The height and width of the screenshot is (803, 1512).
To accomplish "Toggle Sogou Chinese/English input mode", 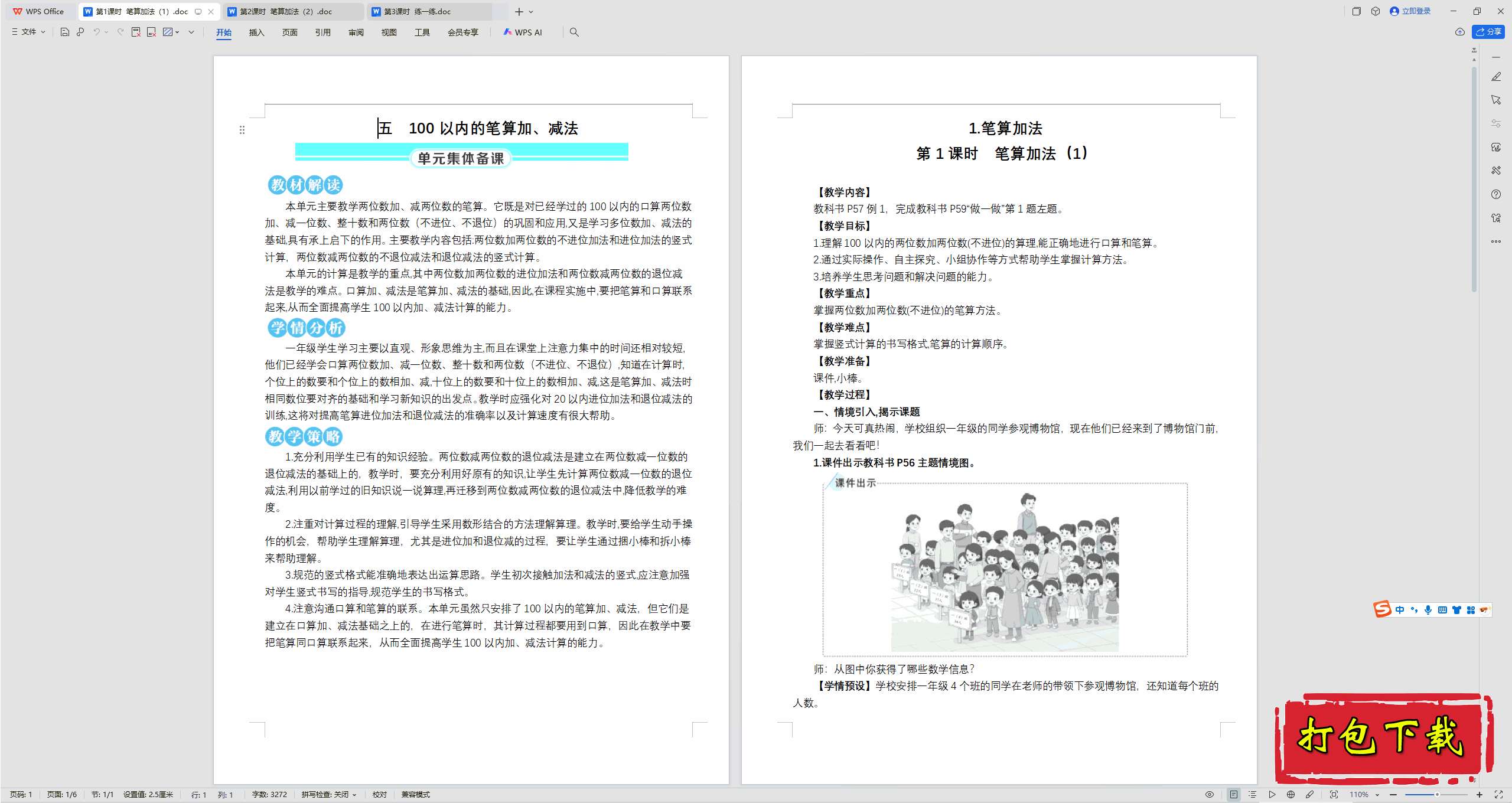I will point(1400,610).
